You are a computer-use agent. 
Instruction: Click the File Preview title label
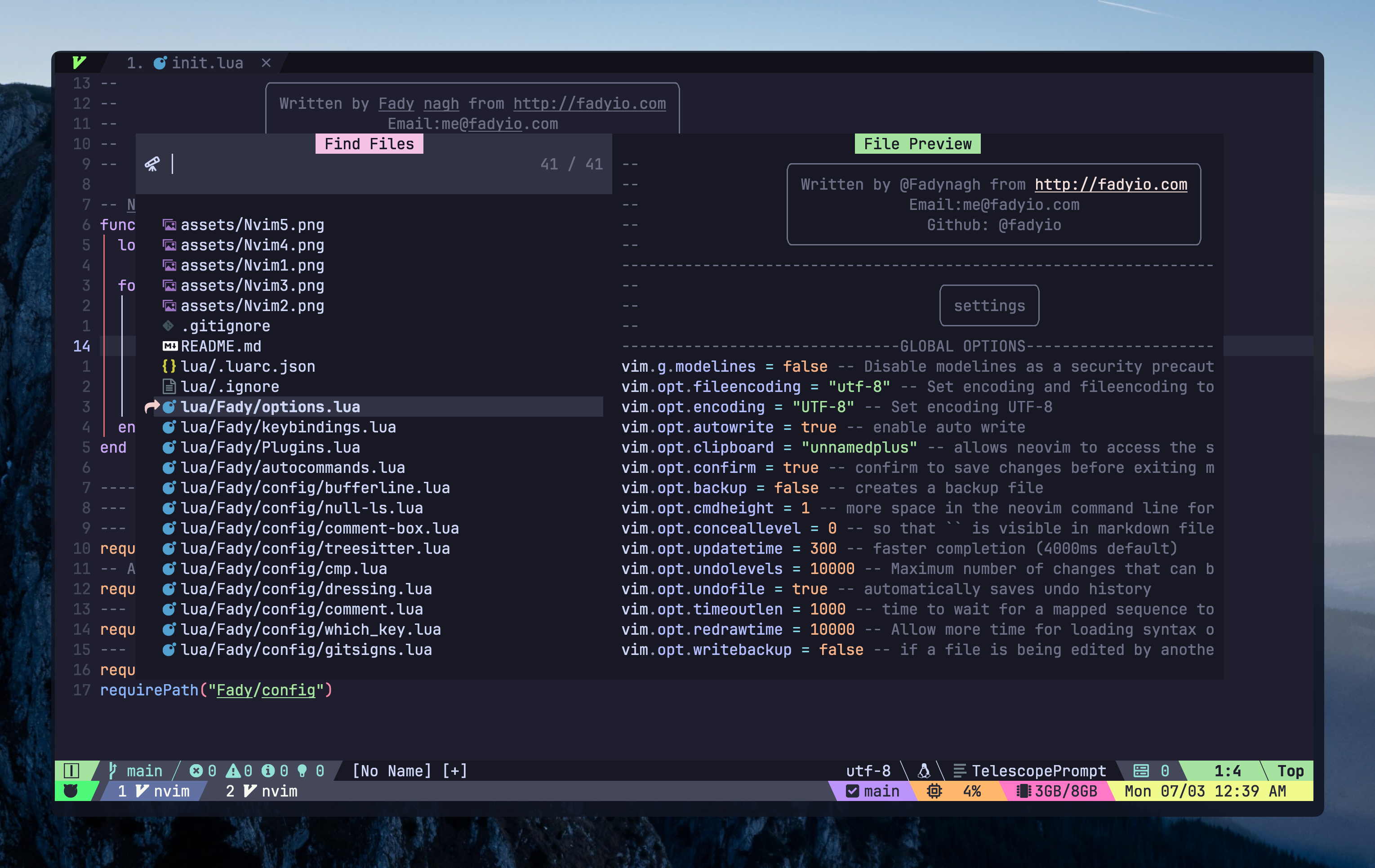pos(917,144)
